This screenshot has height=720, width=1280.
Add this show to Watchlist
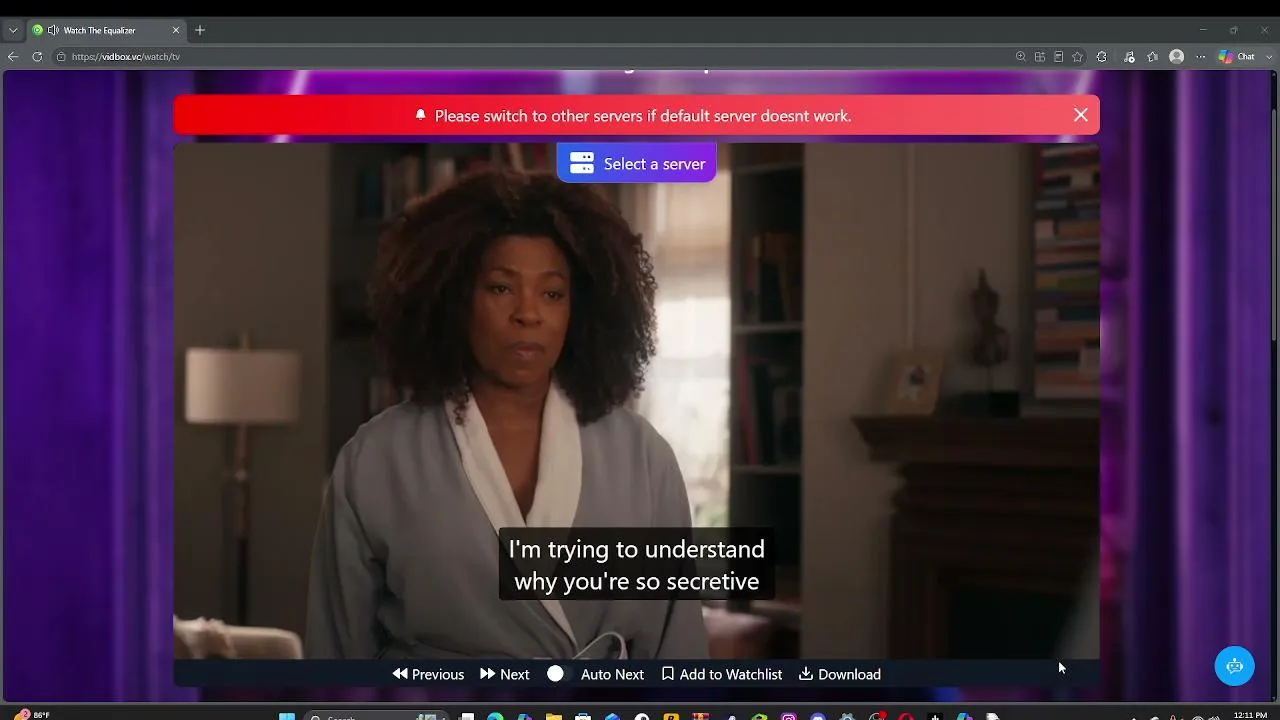click(x=722, y=674)
